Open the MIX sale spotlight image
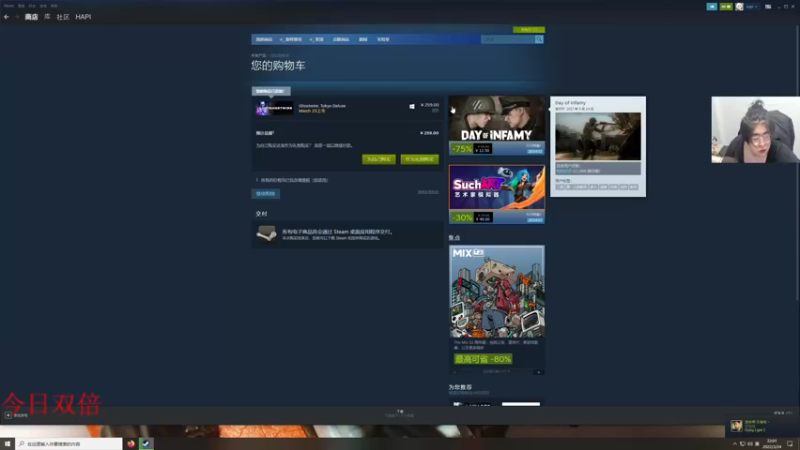 coord(496,291)
